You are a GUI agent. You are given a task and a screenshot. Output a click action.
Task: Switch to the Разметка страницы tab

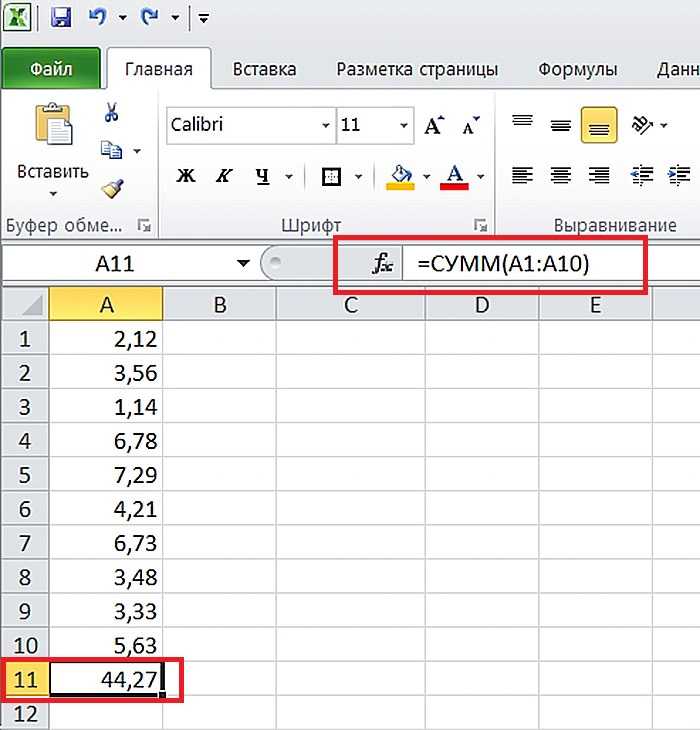coord(417,69)
